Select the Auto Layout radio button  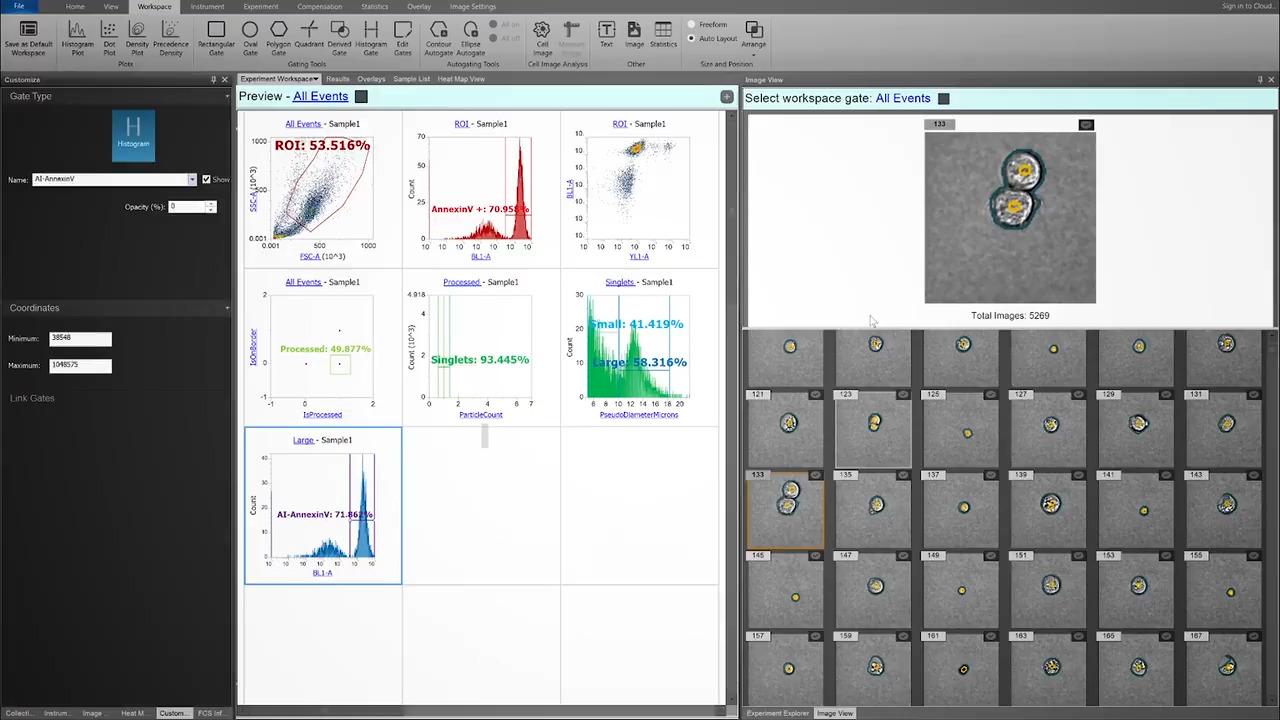pos(692,38)
